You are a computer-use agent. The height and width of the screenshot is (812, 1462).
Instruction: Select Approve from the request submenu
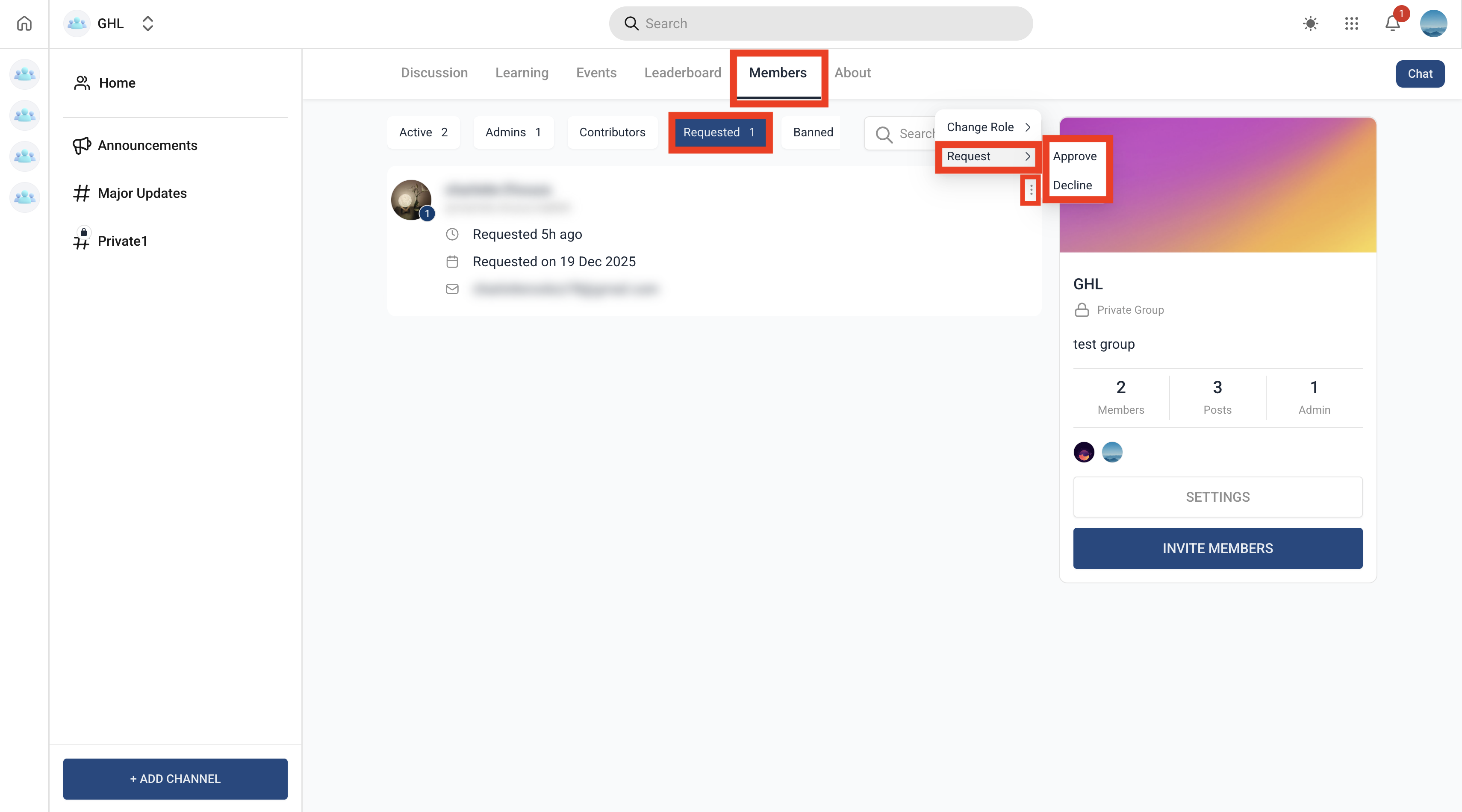1074,156
